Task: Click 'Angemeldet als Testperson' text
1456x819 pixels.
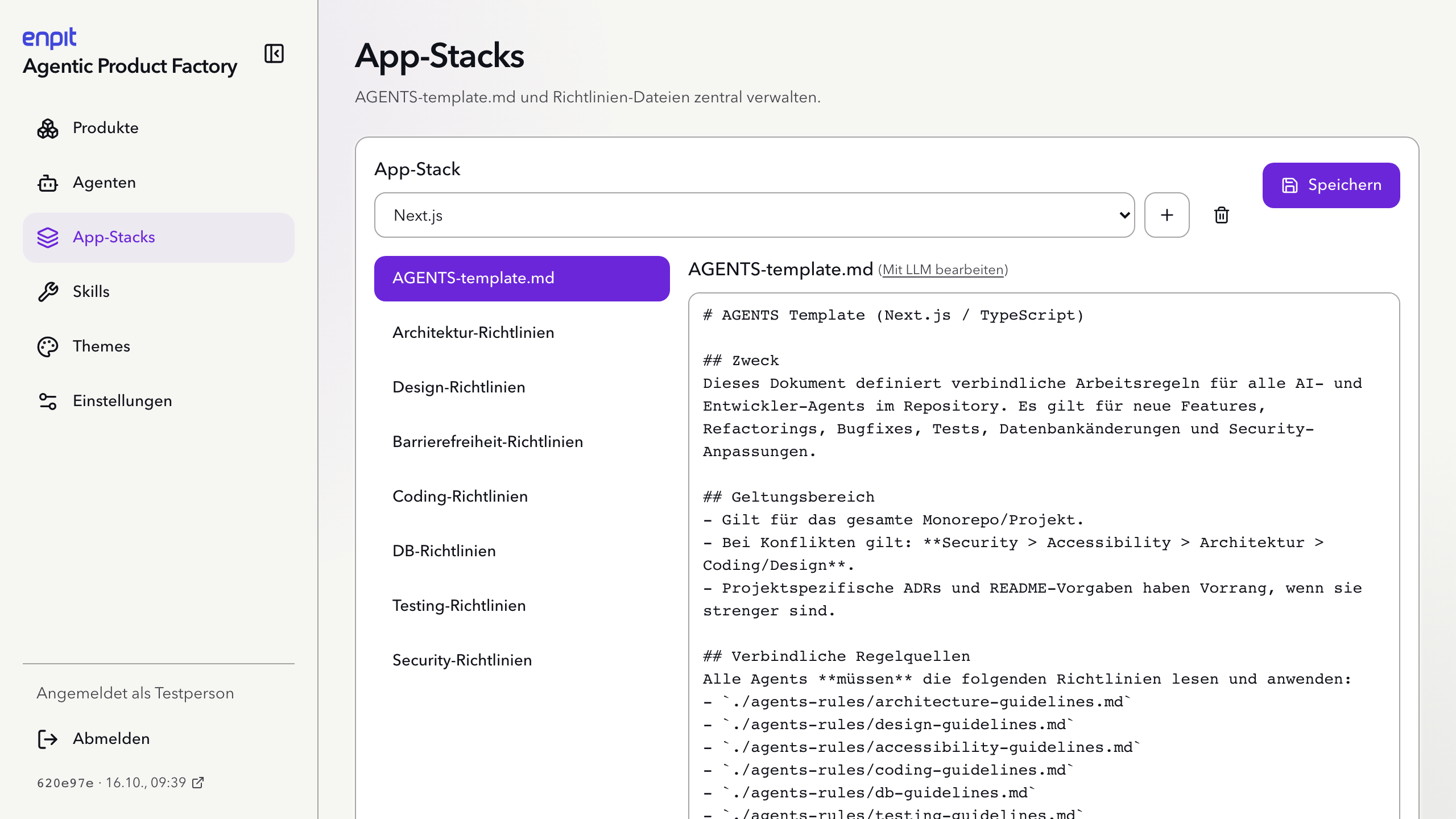Action: coord(135,693)
